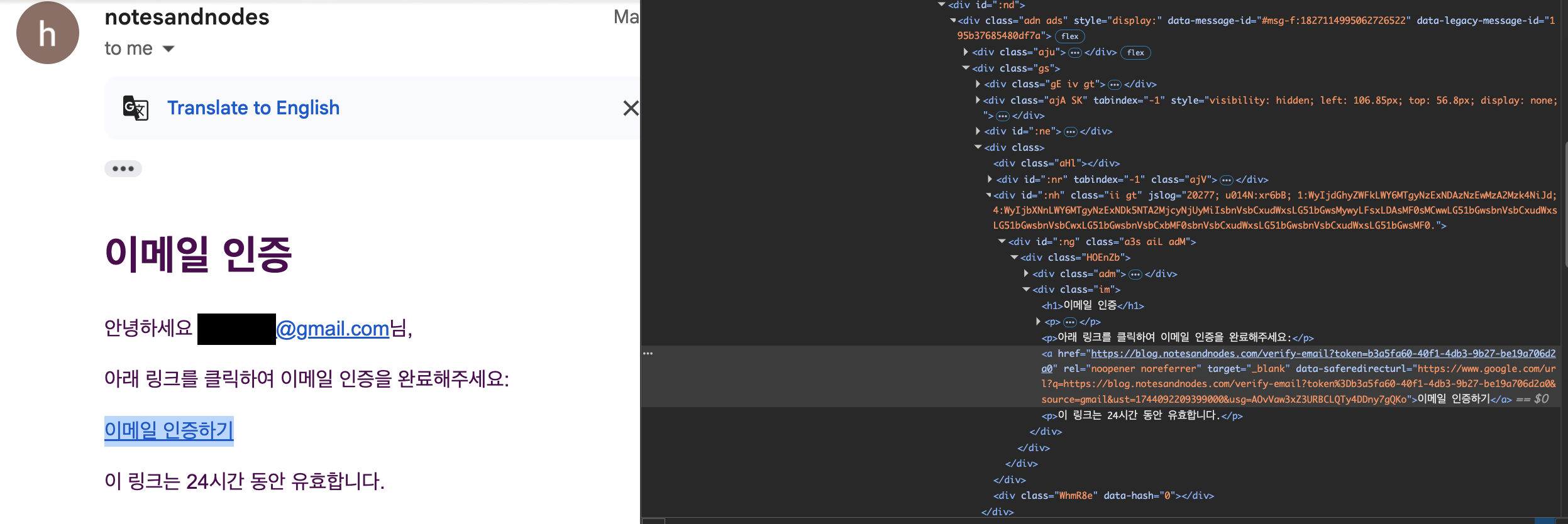
Task: Click the sender name notesandnodes
Action: point(187,17)
